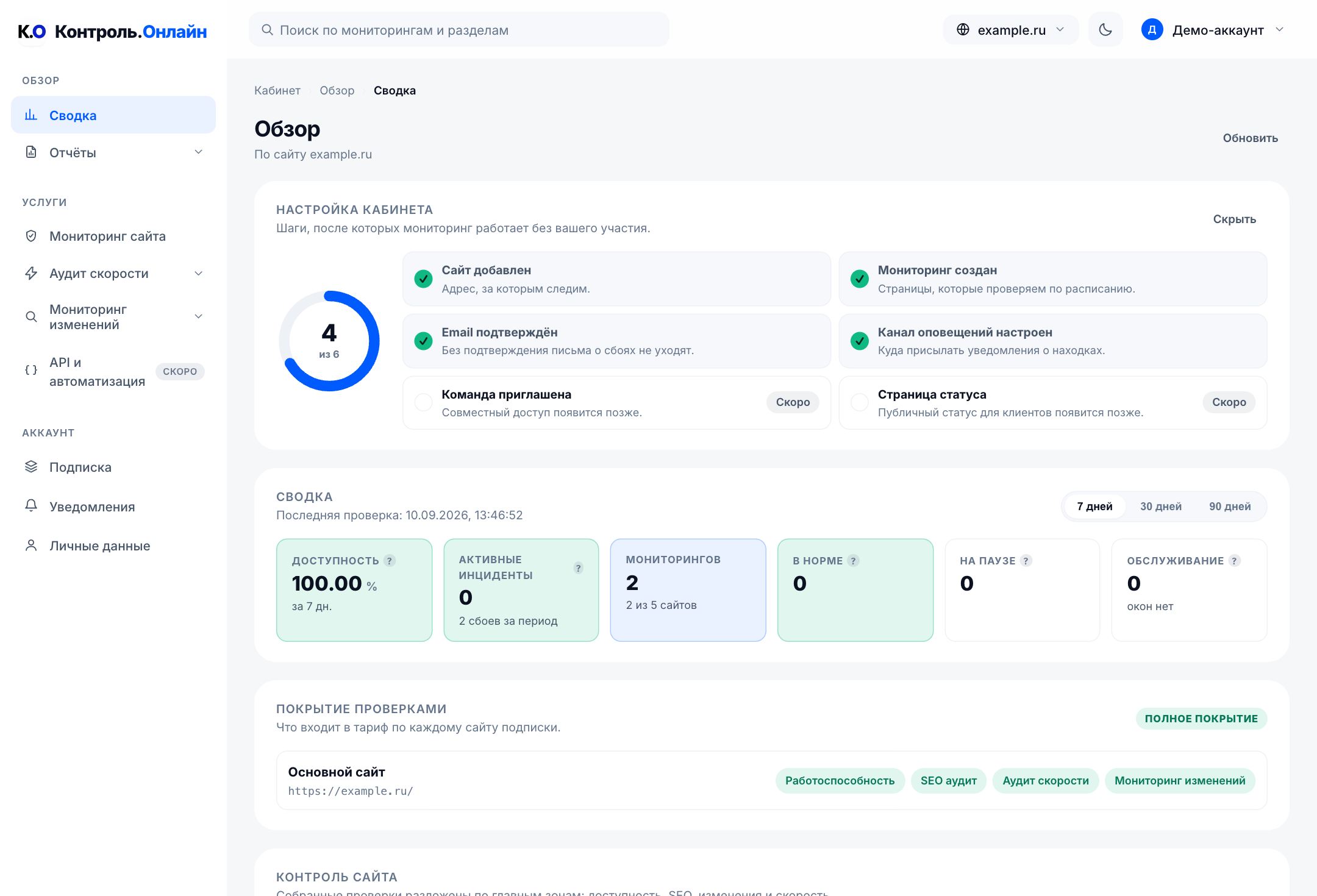Click the Мониторингов 2 card
Viewport: 1317px width, 896px height.
coord(688,590)
